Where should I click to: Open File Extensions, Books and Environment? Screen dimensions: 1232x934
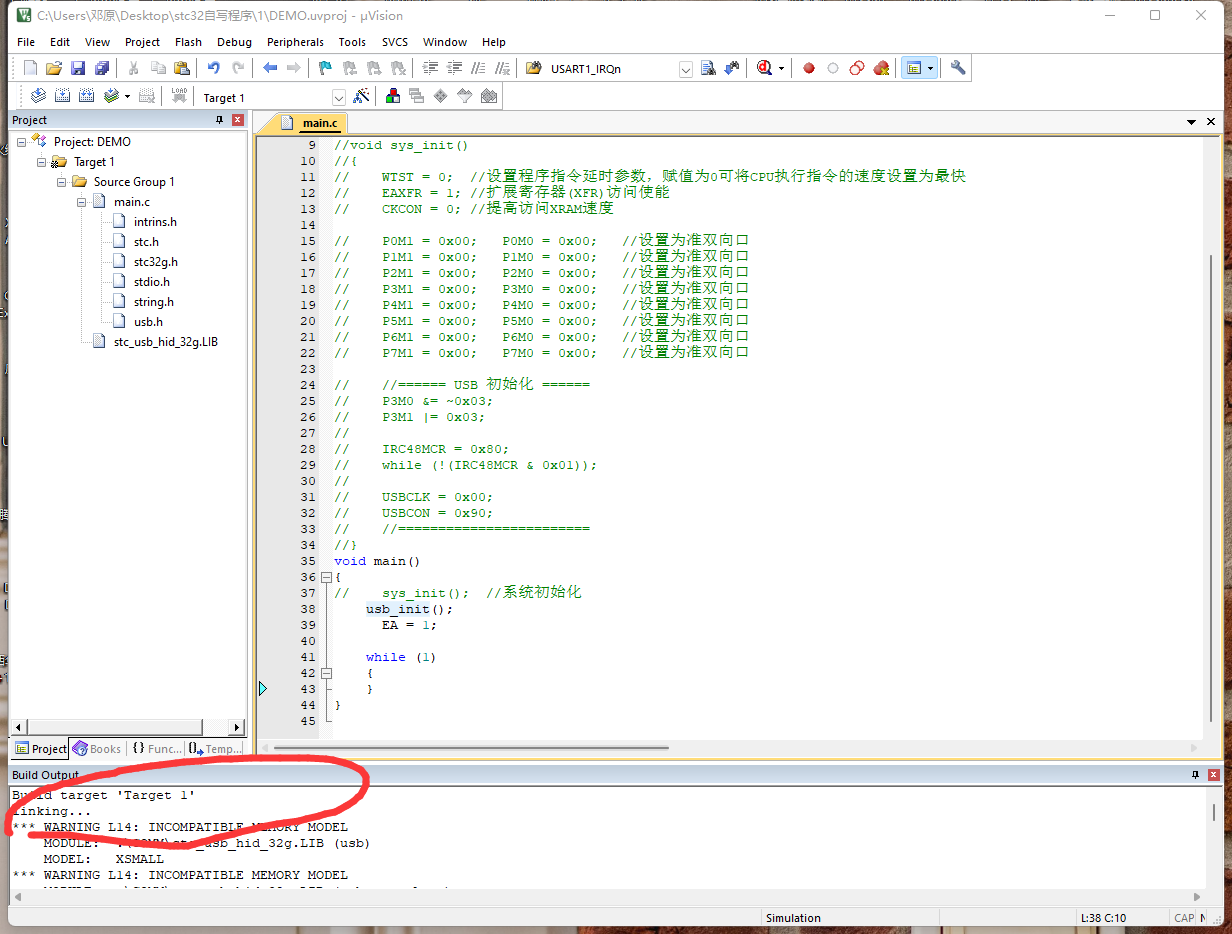(x=393, y=96)
